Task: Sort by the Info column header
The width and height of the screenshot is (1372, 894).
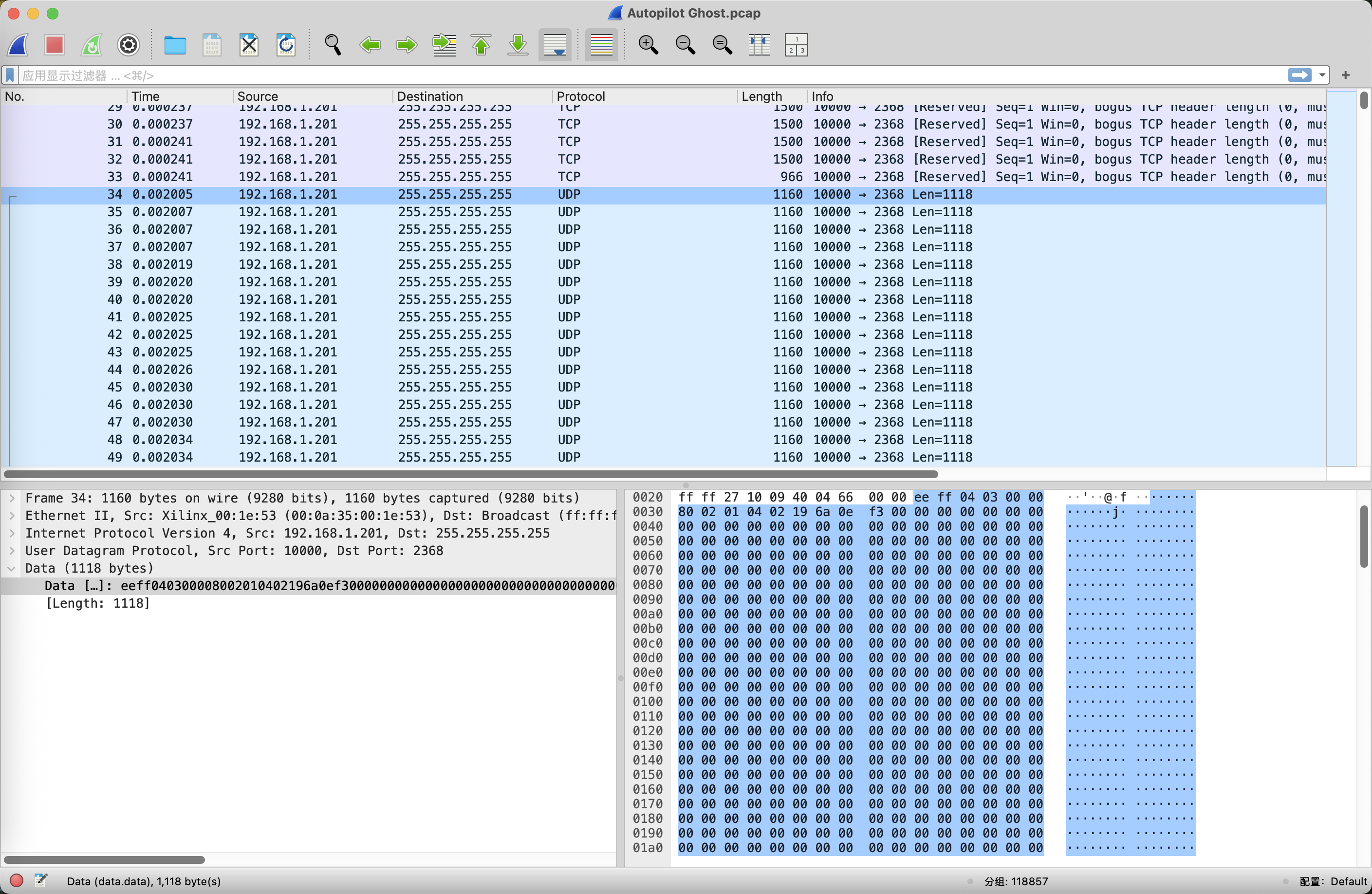Action: (1066, 96)
